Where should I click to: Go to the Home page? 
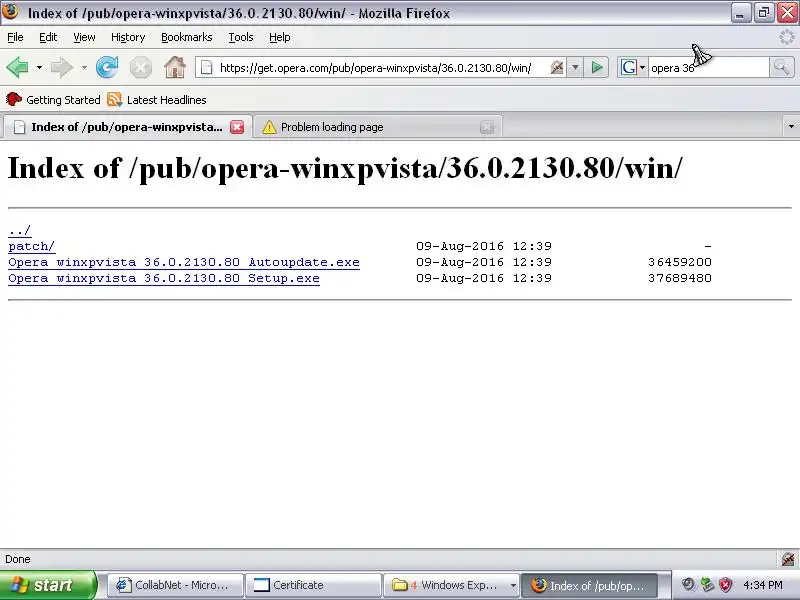[x=174, y=67]
